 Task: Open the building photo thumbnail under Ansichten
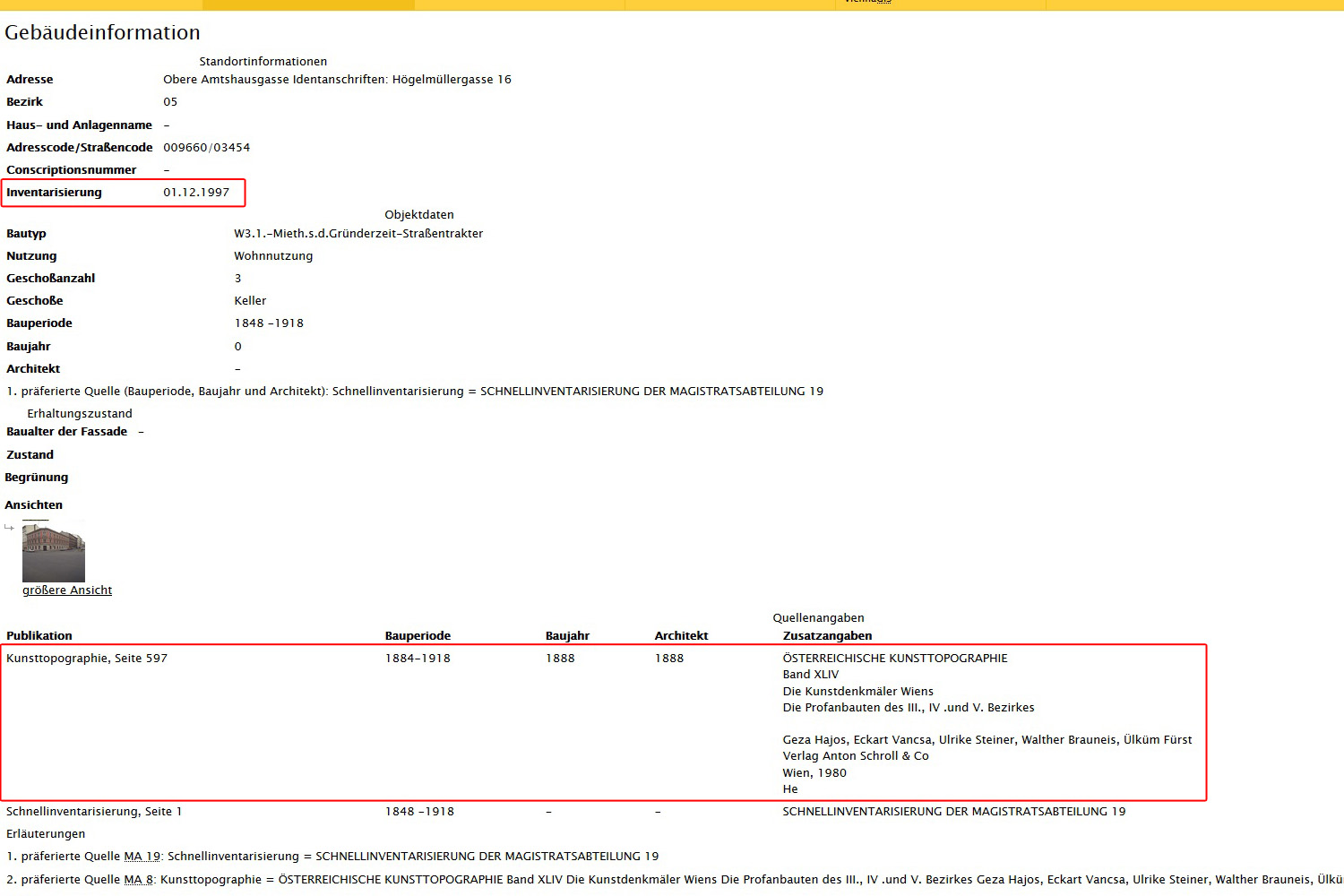click(54, 551)
